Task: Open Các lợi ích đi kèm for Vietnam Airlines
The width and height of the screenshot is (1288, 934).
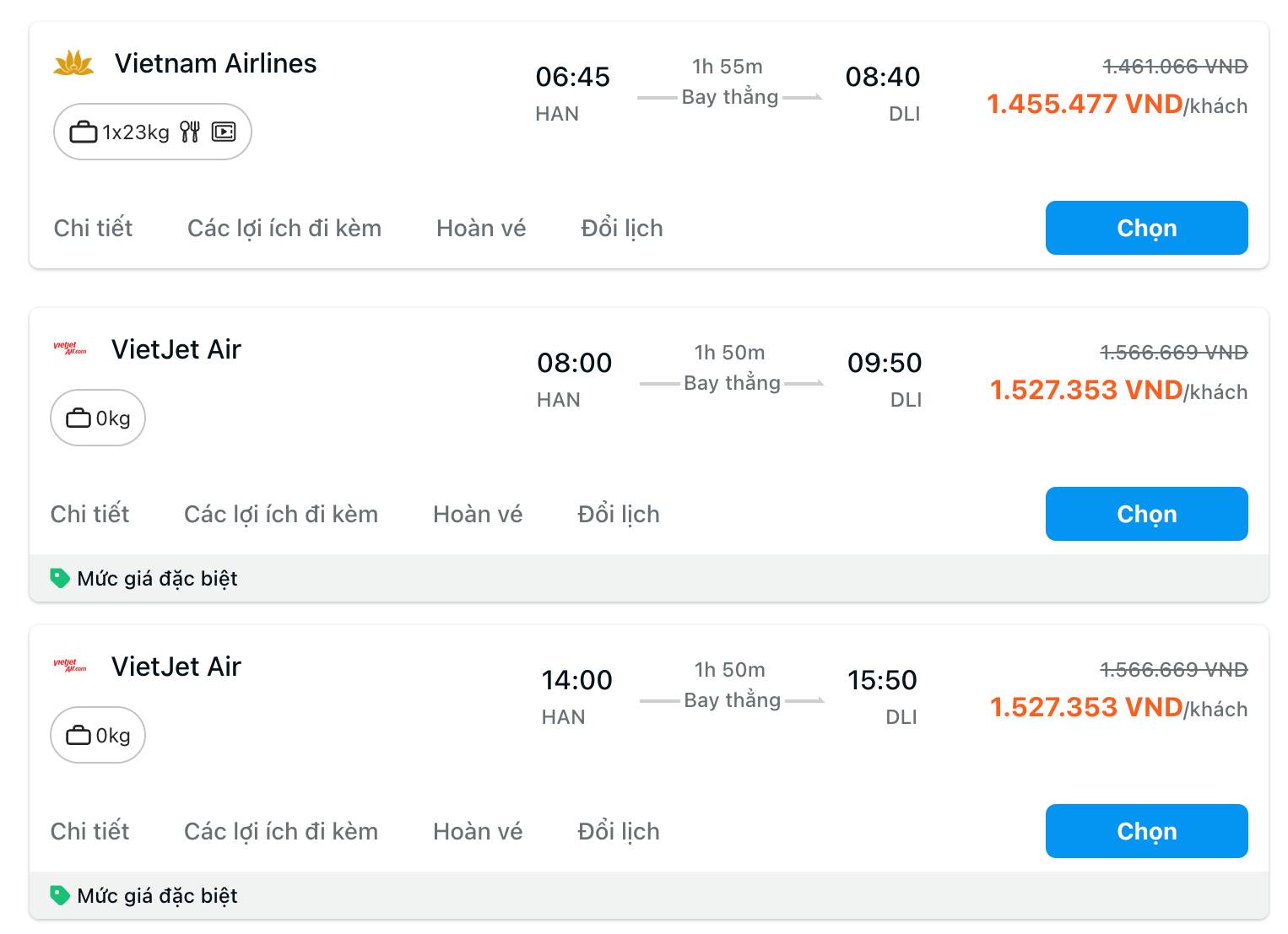Action: pyautogui.click(x=284, y=228)
